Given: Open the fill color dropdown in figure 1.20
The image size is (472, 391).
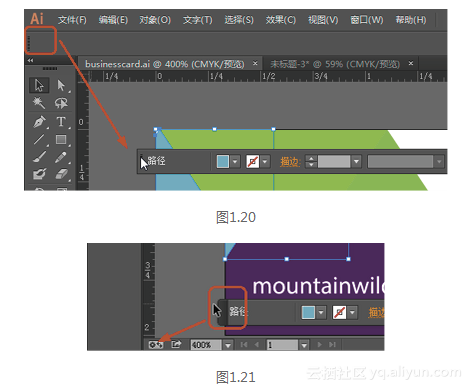Looking at the screenshot, I should (x=235, y=162).
